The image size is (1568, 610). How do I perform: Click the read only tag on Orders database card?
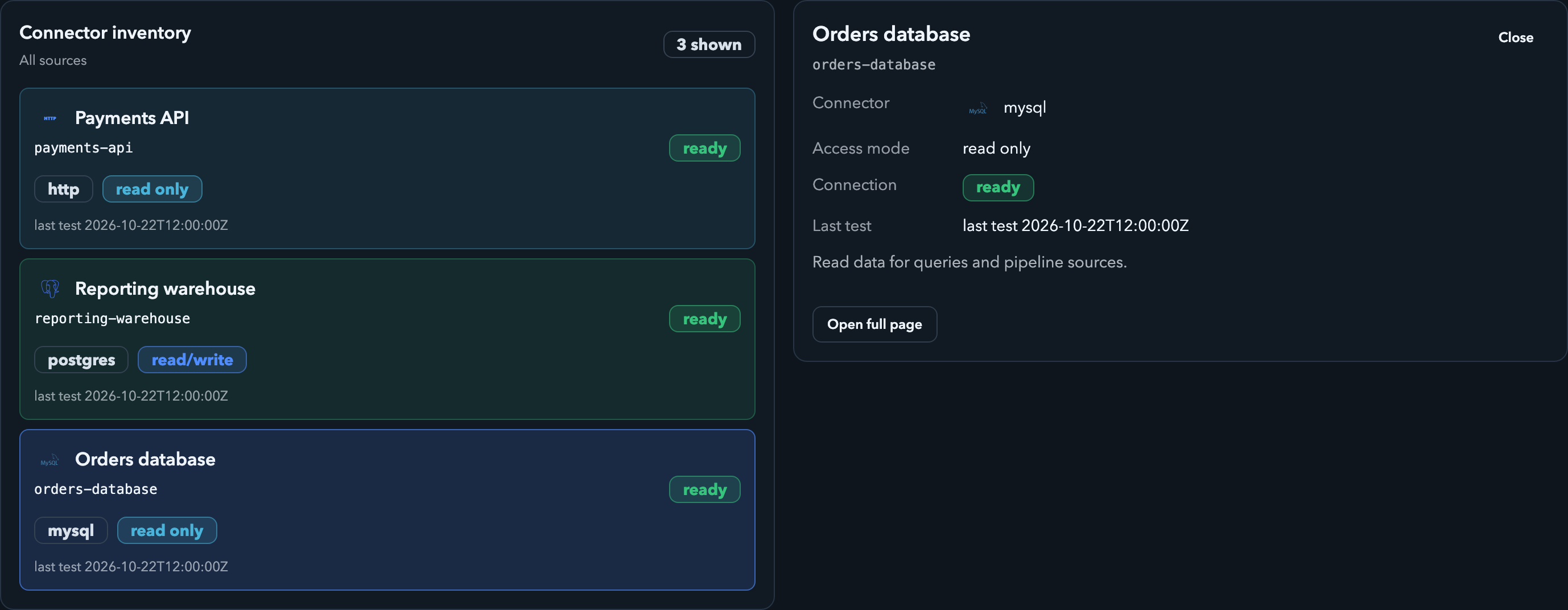coord(167,530)
